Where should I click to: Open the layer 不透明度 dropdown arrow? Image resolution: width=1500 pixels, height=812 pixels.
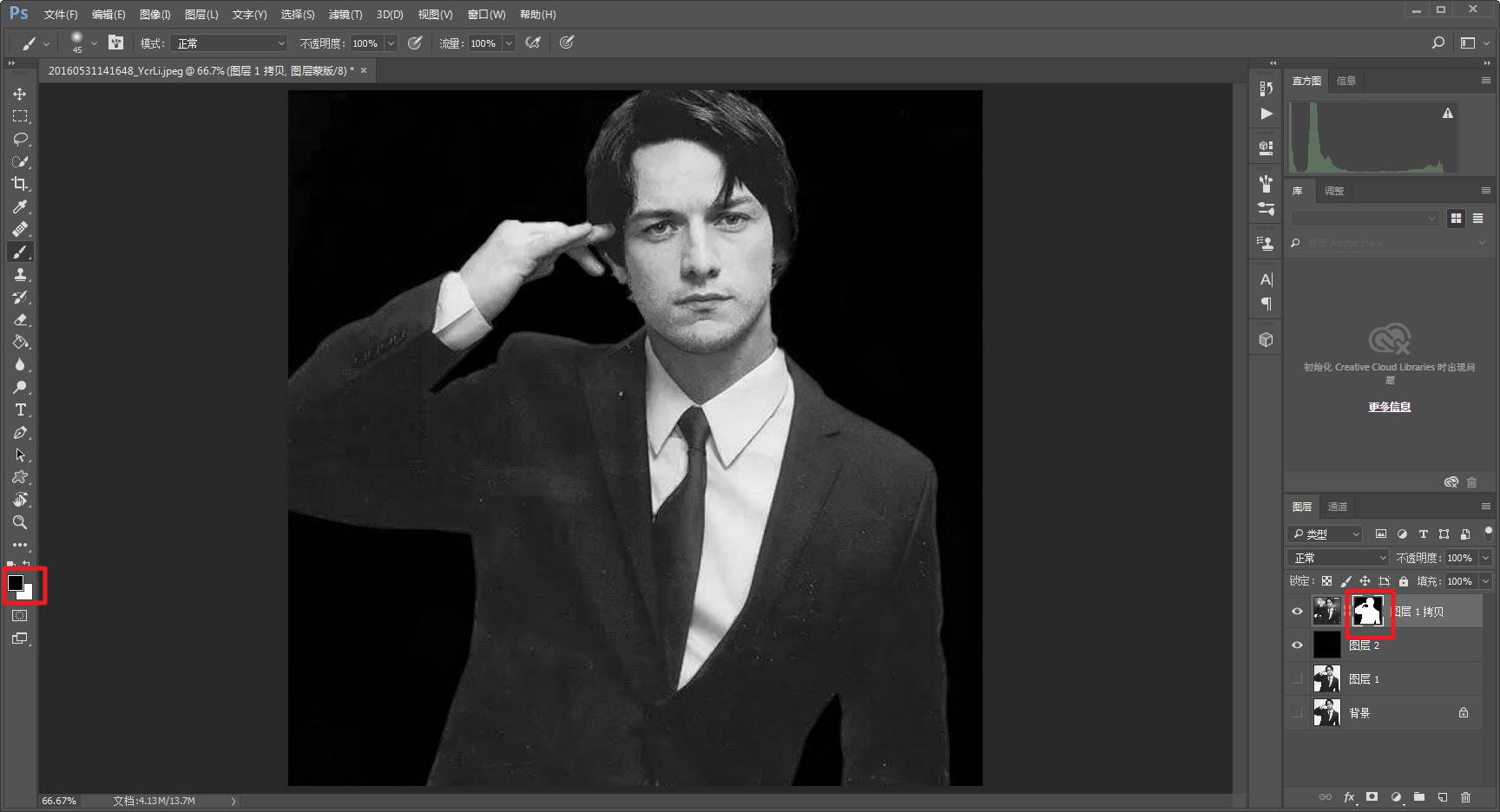(x=1485, y=558)
